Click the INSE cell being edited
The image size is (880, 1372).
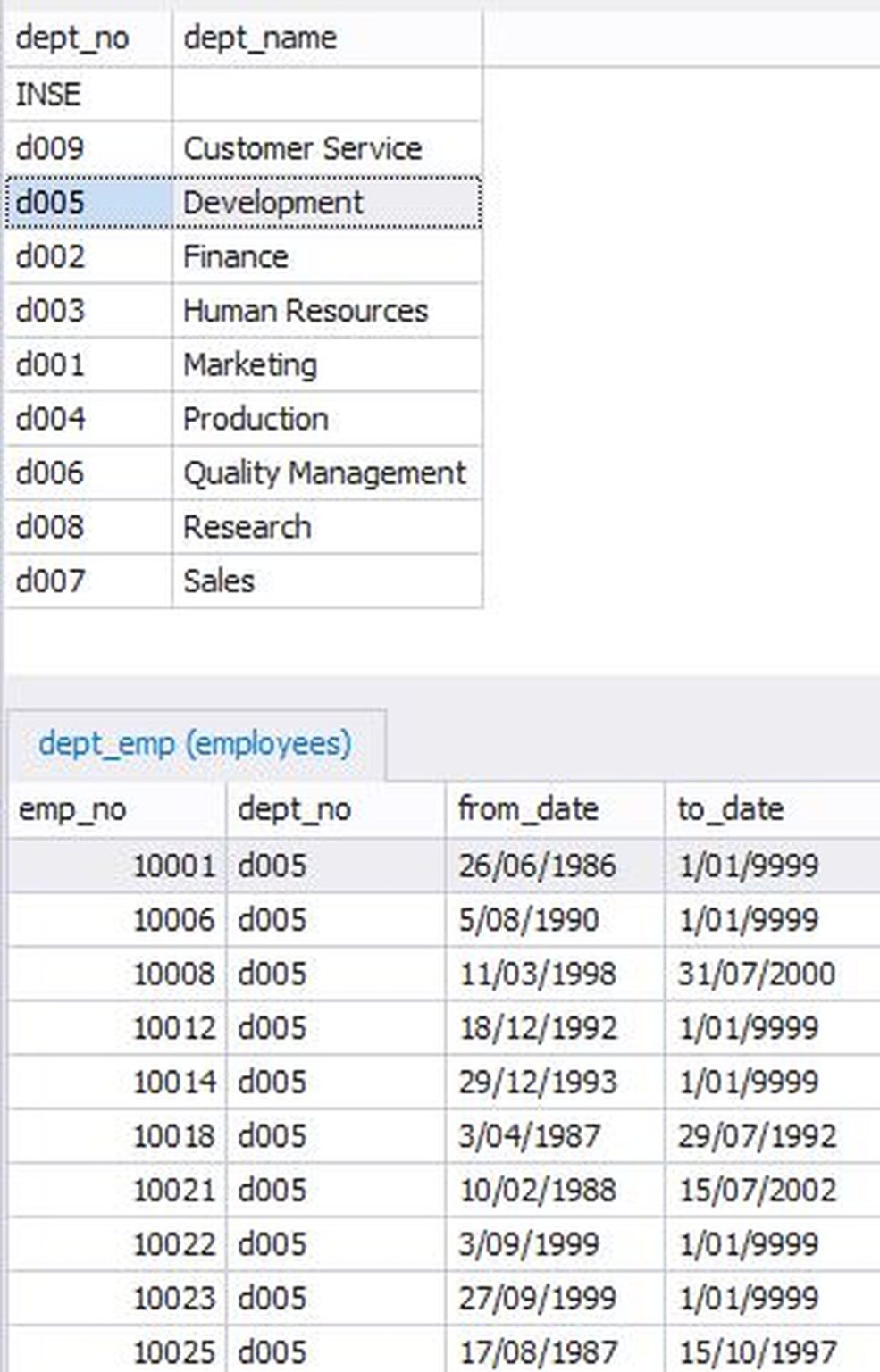click(x=49, y=94)
